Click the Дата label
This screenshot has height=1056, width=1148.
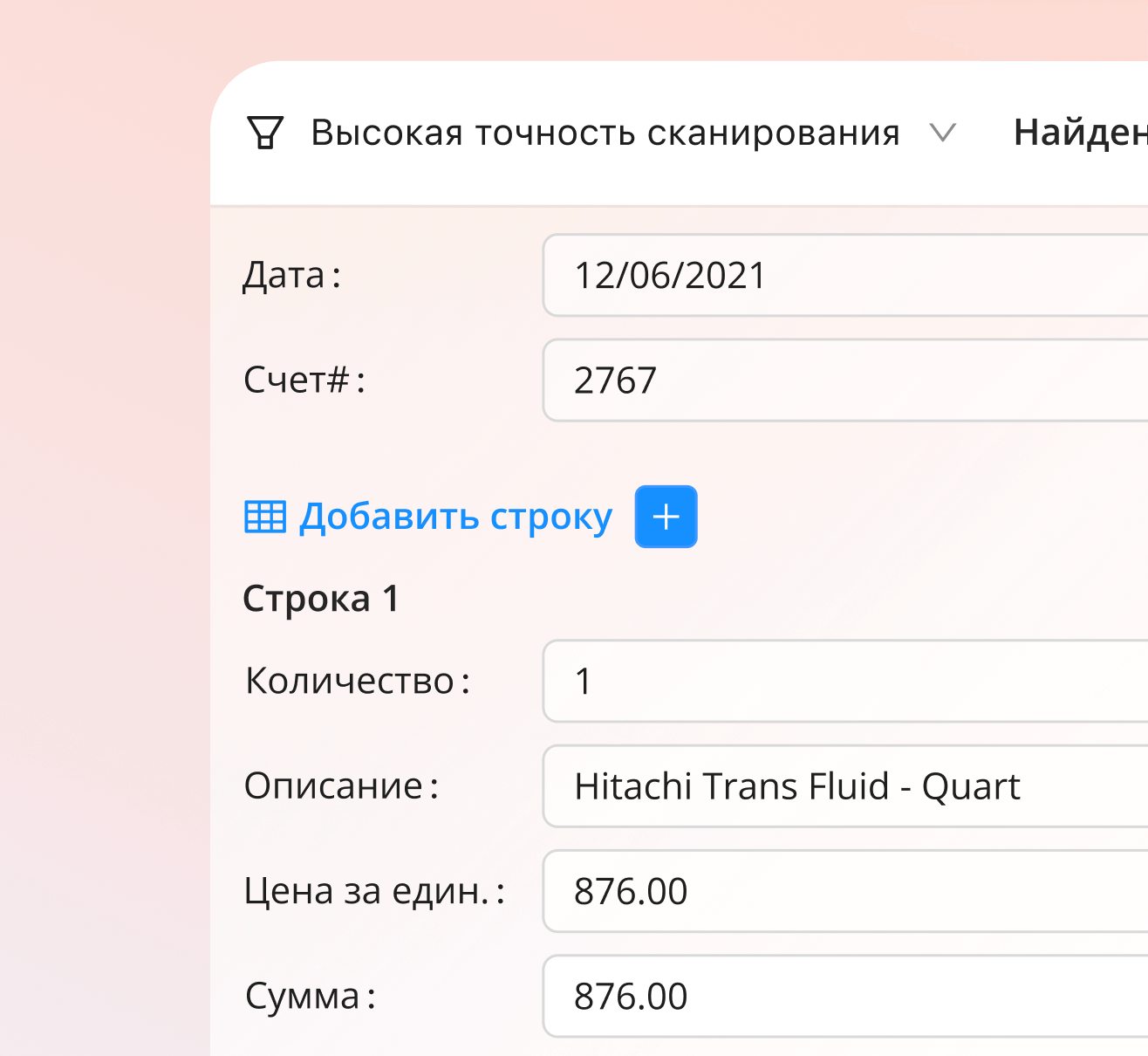click(x=292, y=276)
